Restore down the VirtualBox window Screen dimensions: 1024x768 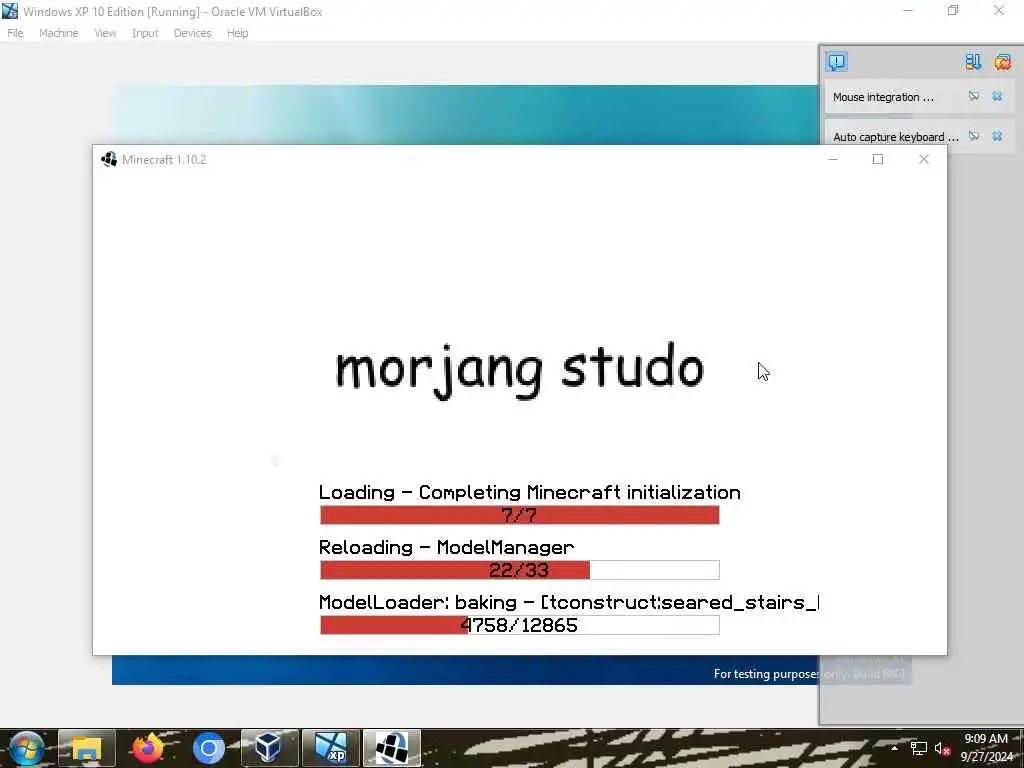pos(953,10)
